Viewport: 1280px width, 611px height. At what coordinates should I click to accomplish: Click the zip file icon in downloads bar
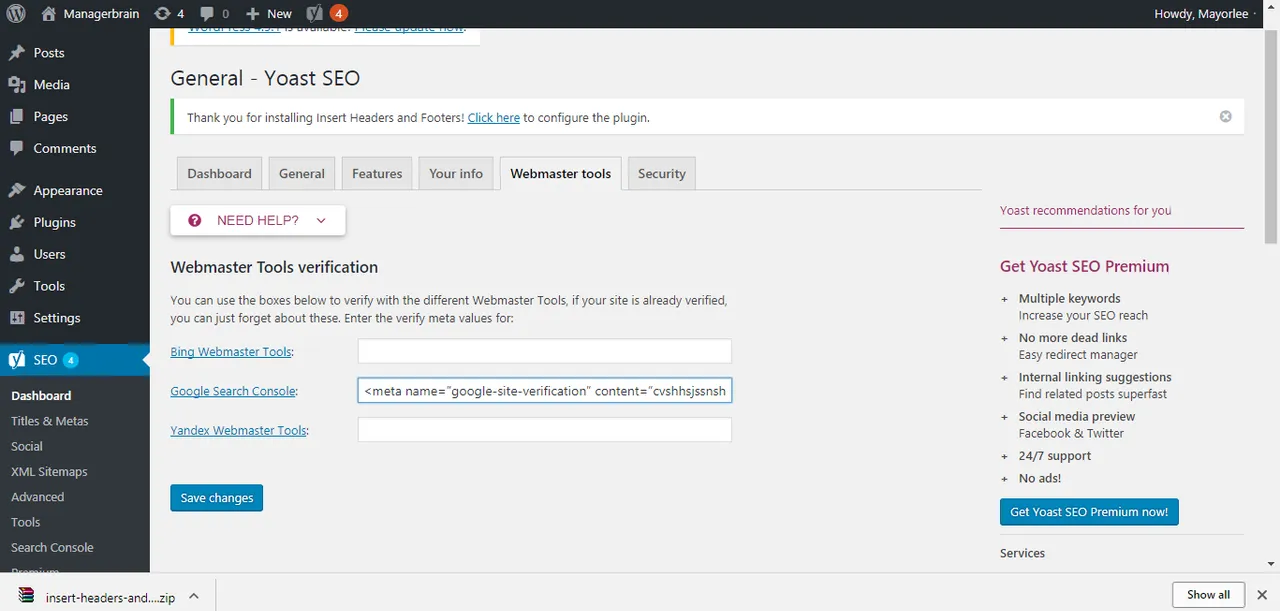pyautogui.click(x=25, y=596)
